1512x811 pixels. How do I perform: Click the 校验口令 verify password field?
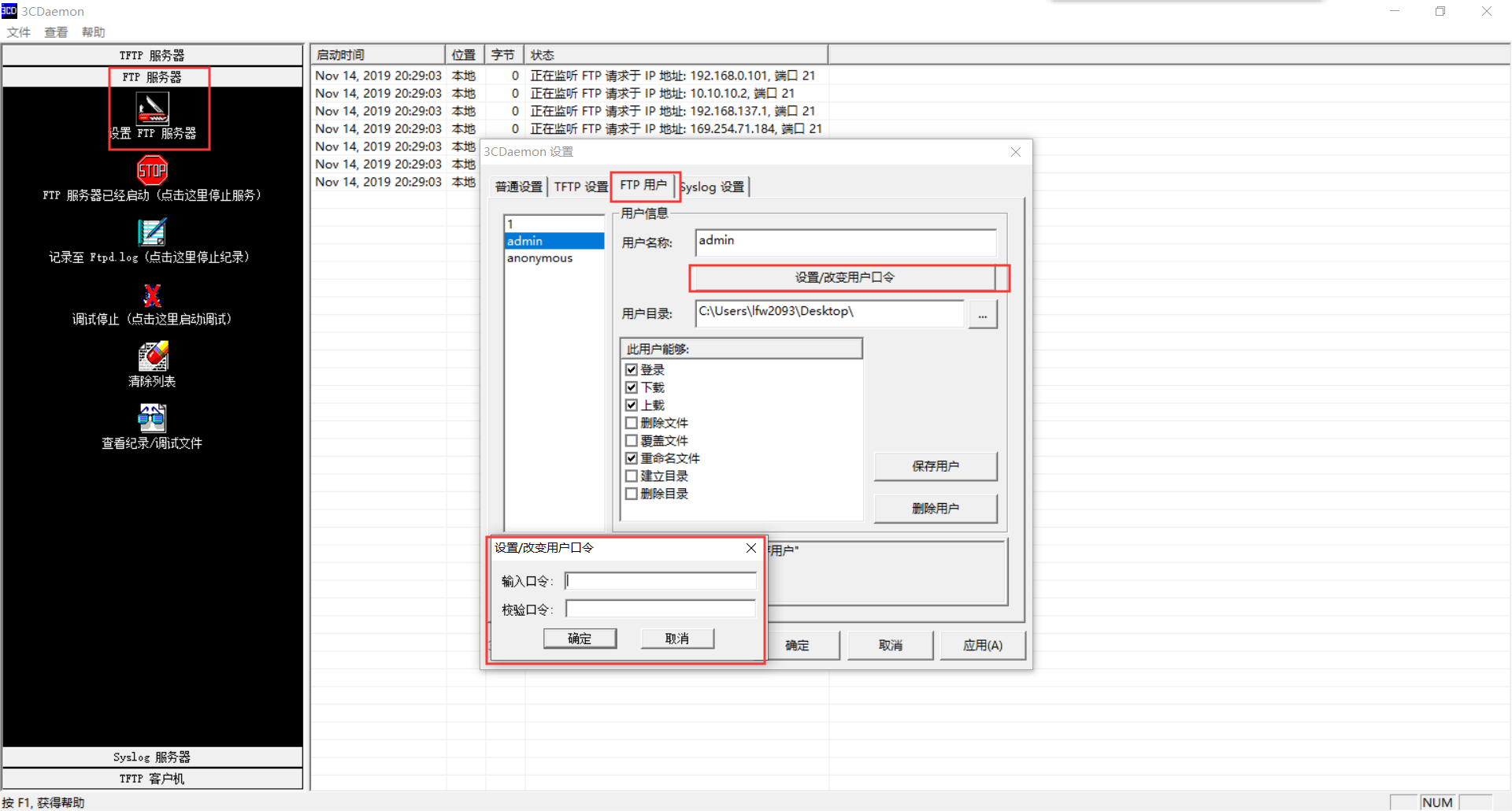[x=661, y=609]
